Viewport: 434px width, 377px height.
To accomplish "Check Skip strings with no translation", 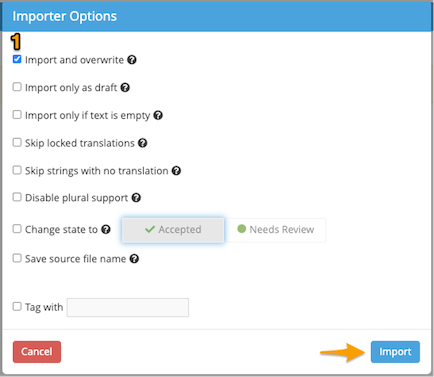I will tap(17, 170).
